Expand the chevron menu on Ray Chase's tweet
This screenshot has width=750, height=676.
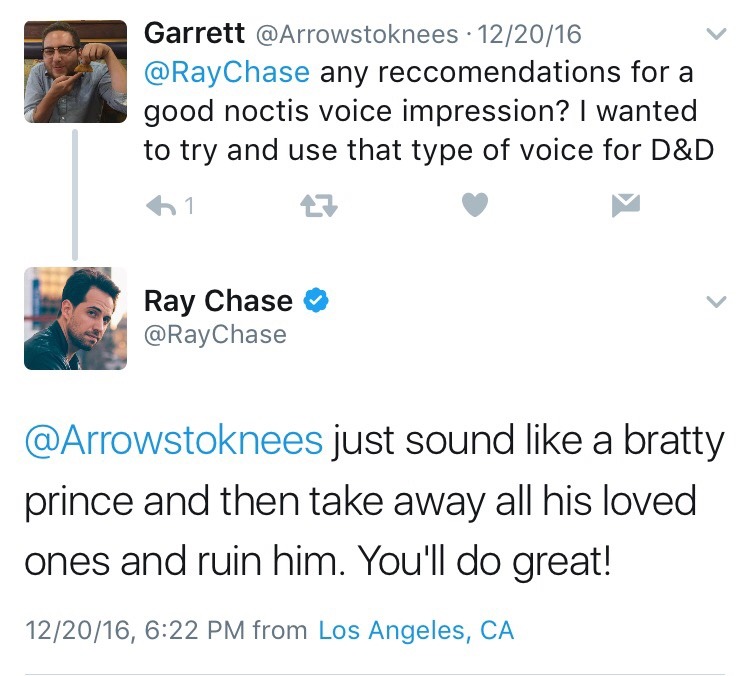[716, 301]
